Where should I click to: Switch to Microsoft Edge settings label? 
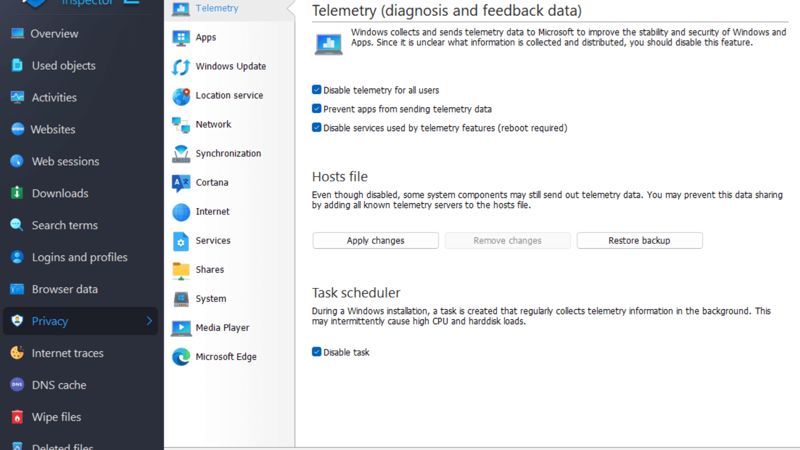click(226, 357)
